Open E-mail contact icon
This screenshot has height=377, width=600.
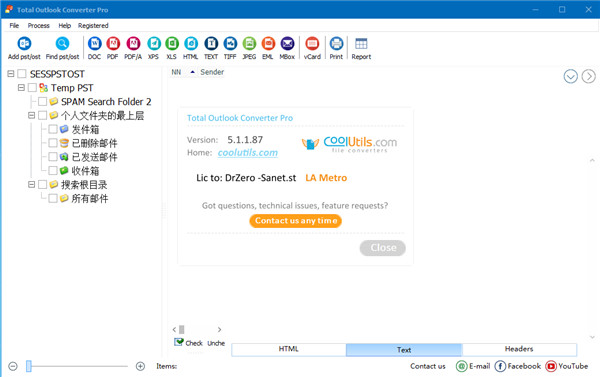(461, 366)
